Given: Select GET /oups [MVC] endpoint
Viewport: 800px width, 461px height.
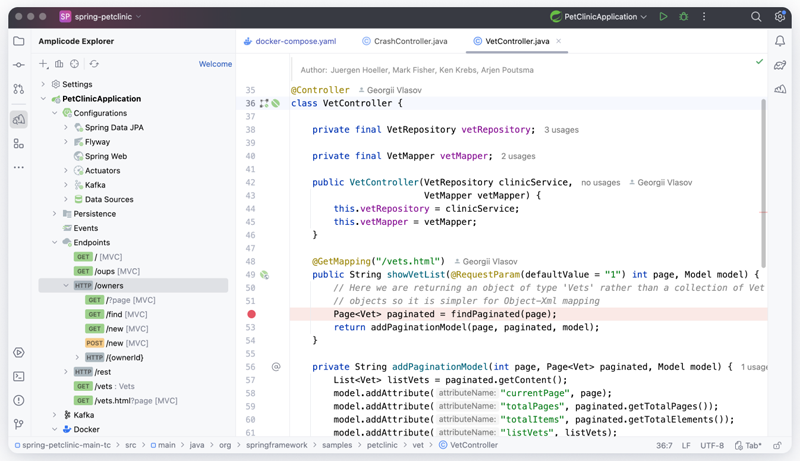Looking at the screenshot, I should click(x=107, y=271).
